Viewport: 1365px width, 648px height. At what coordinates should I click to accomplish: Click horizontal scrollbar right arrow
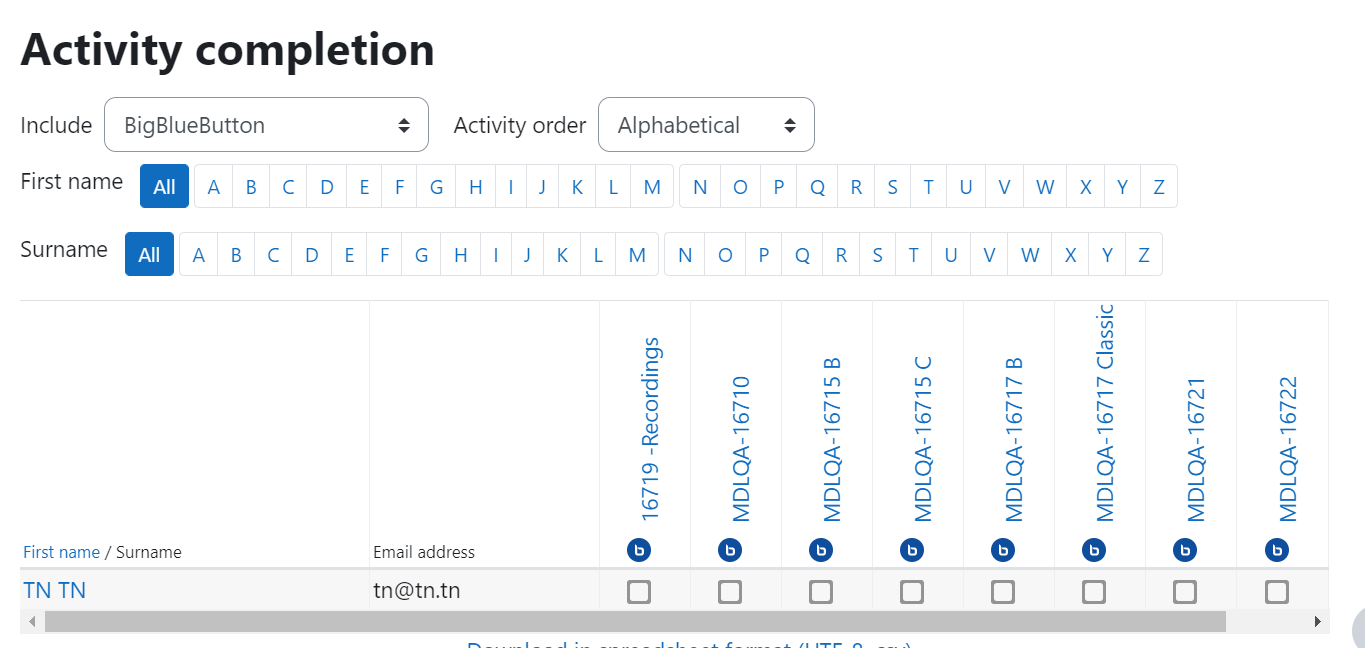tap(1319, 621)
